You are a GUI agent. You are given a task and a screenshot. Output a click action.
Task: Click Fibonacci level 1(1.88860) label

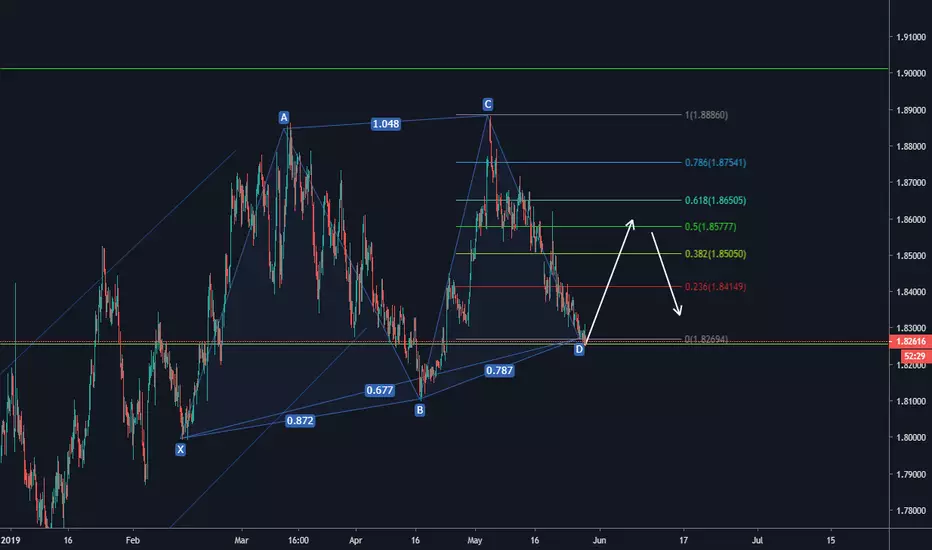click(706, 115)
